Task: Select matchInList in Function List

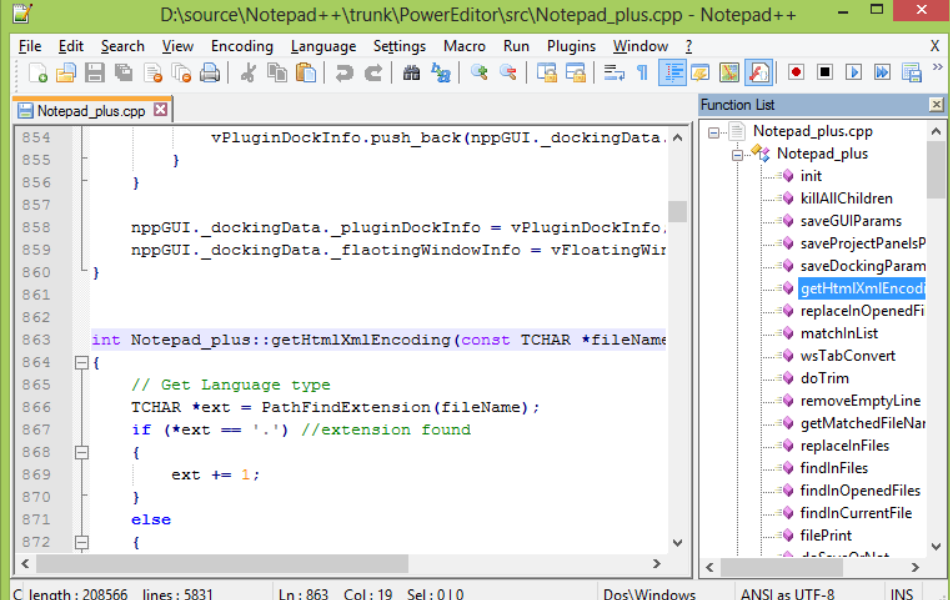Action: [x=839, y=333]
